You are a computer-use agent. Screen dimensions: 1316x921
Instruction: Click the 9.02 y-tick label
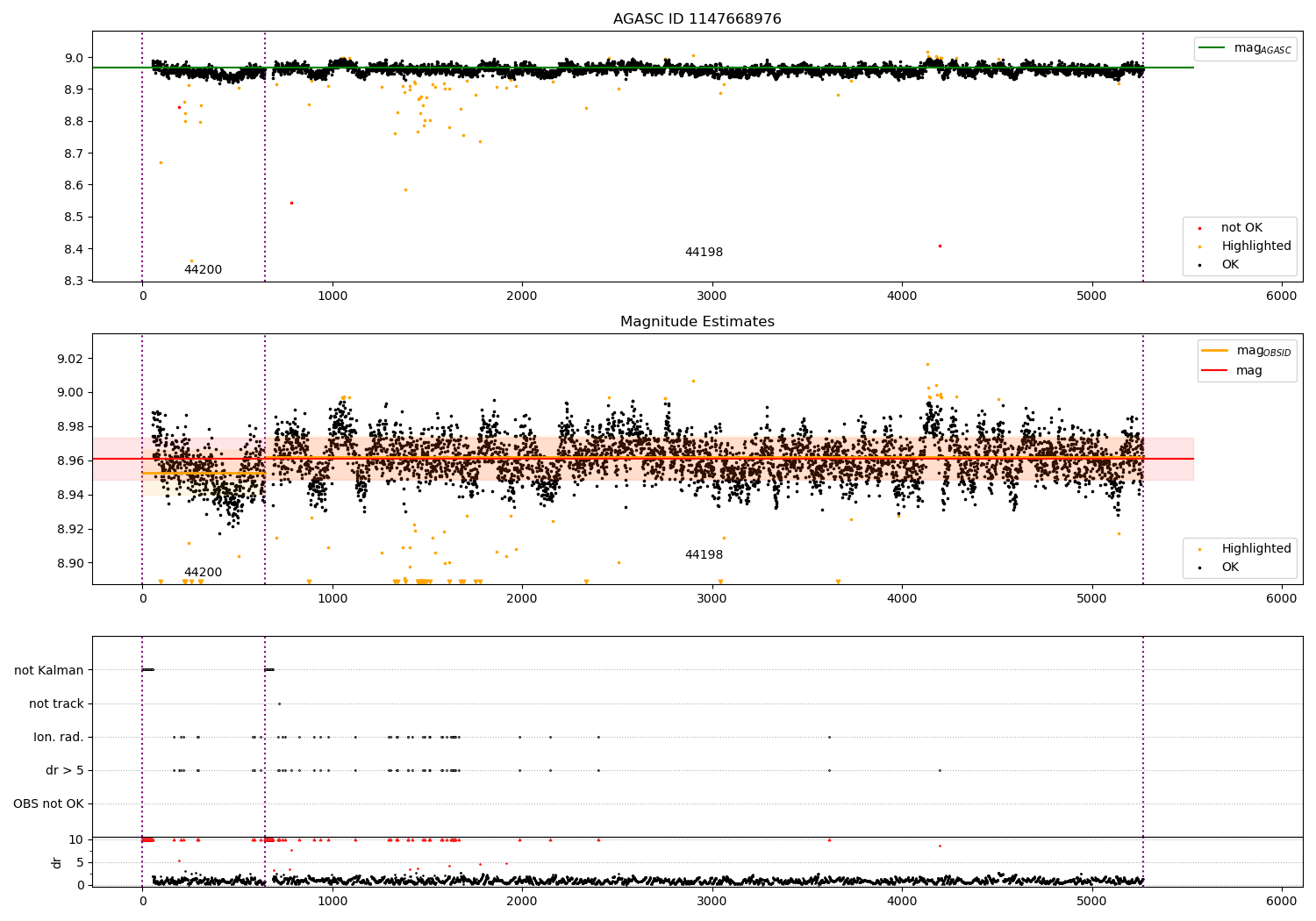(x=71, y=359)
